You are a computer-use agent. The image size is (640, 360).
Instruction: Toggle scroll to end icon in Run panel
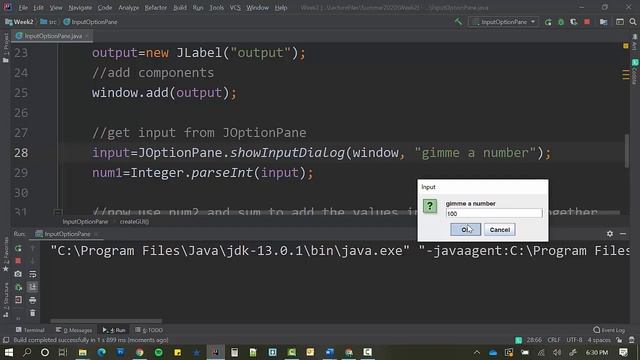pos(33,287)
